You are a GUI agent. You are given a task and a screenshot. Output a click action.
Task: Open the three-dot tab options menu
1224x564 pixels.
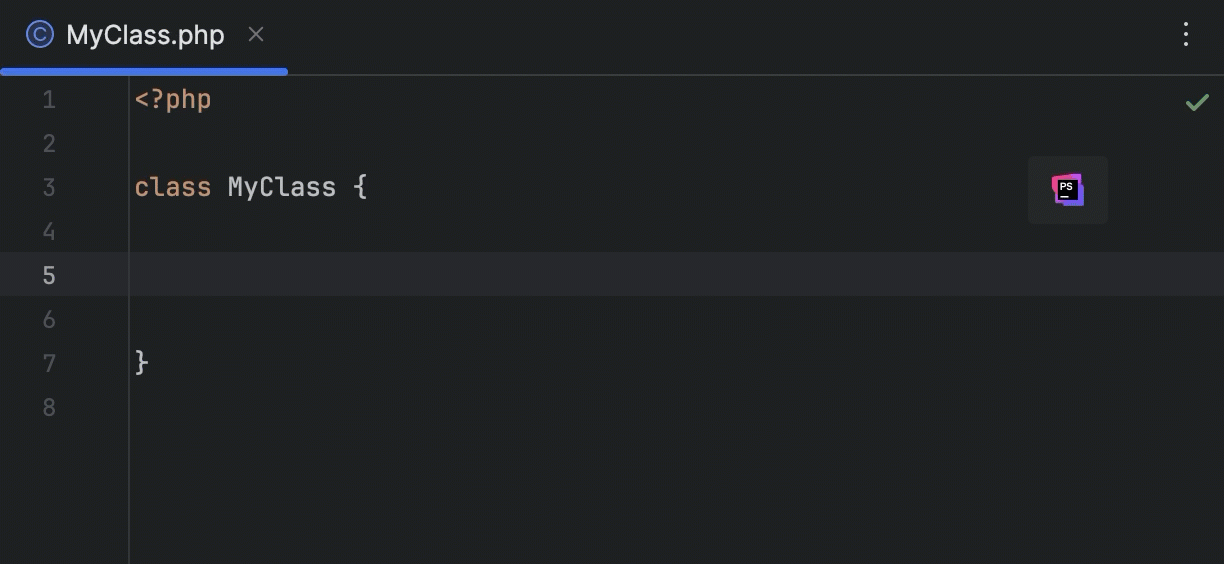tap(1185, 35)
